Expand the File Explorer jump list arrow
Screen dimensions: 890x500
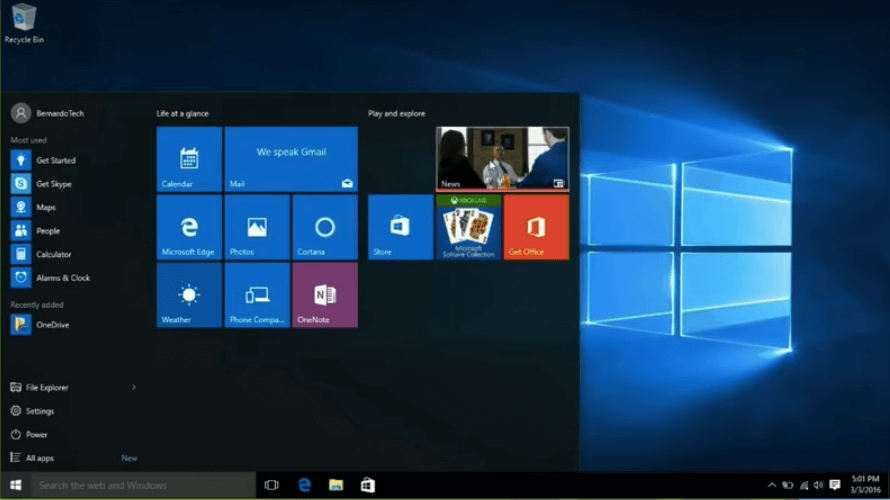pyautogui.click(x=134, y=387)
